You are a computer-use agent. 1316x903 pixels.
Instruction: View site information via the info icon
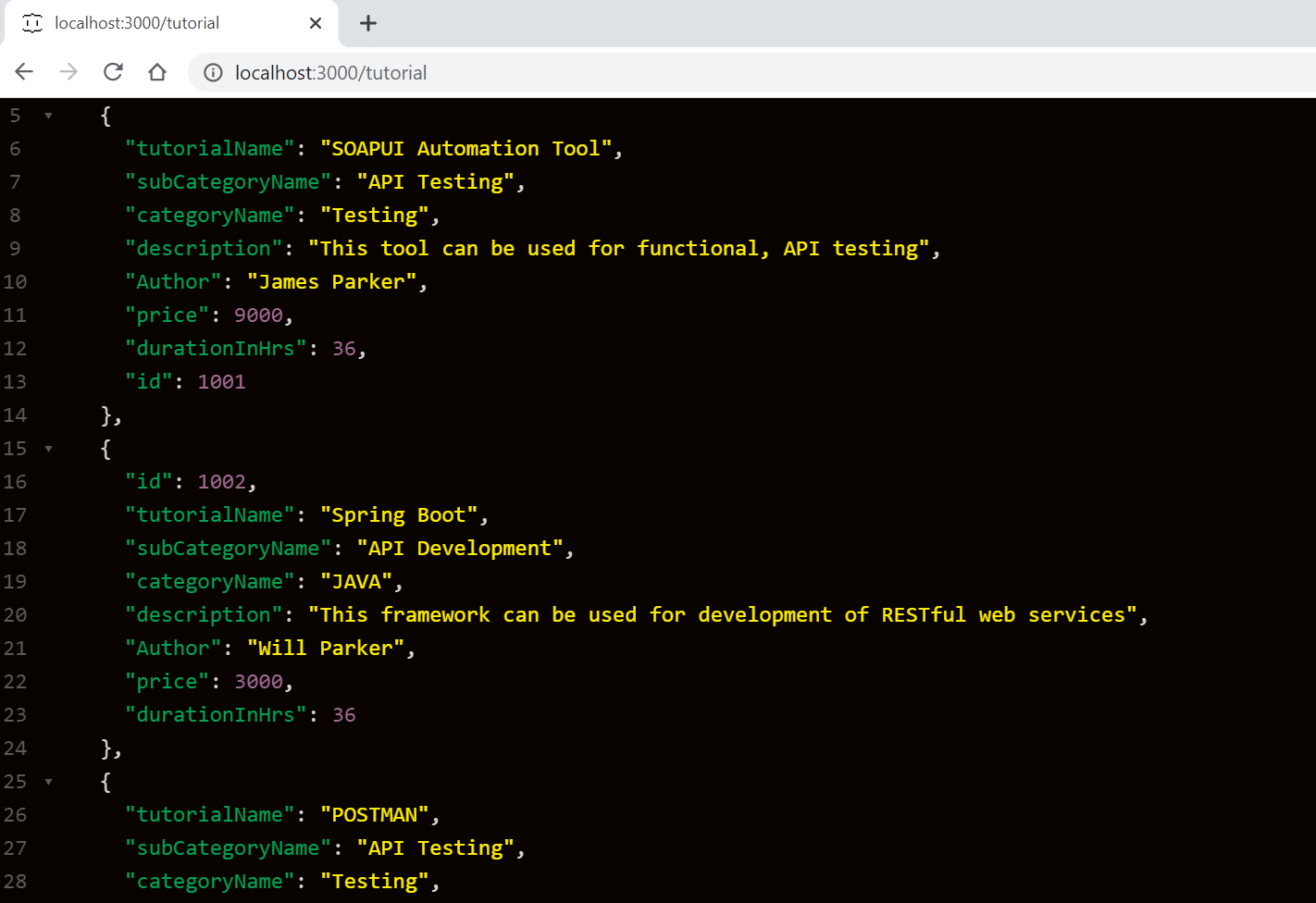tap(212, 72)
